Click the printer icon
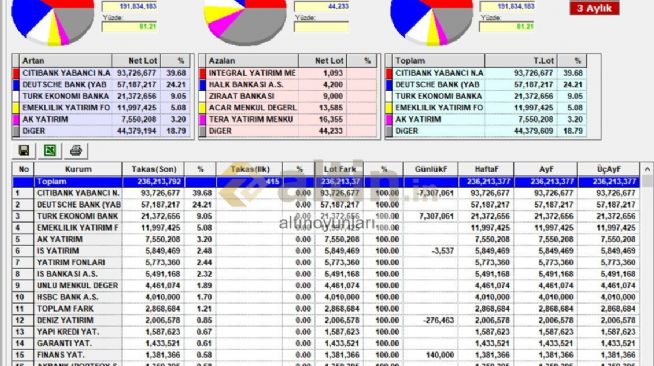The image size is (654, 366). click(x=75, y=150)
